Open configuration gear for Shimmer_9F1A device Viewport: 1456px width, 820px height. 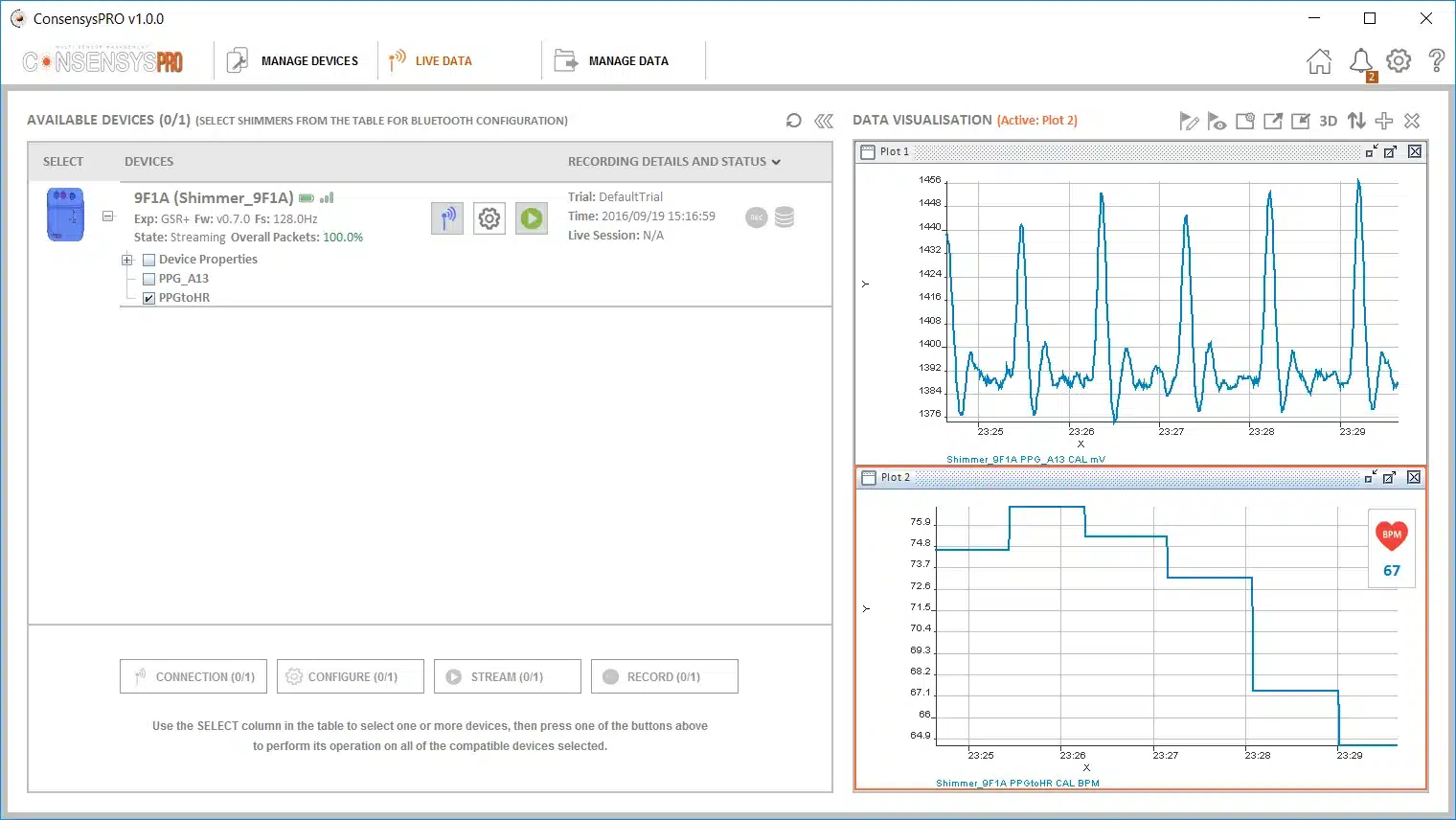click(489, 218)
